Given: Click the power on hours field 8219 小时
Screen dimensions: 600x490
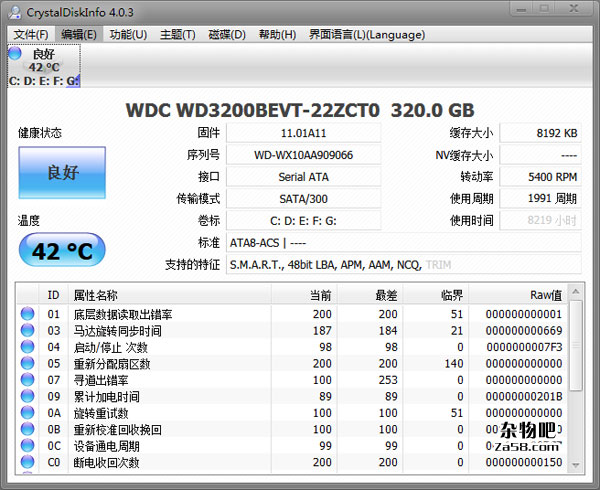Looking at the screenshot, I should [x=540, y=221].
